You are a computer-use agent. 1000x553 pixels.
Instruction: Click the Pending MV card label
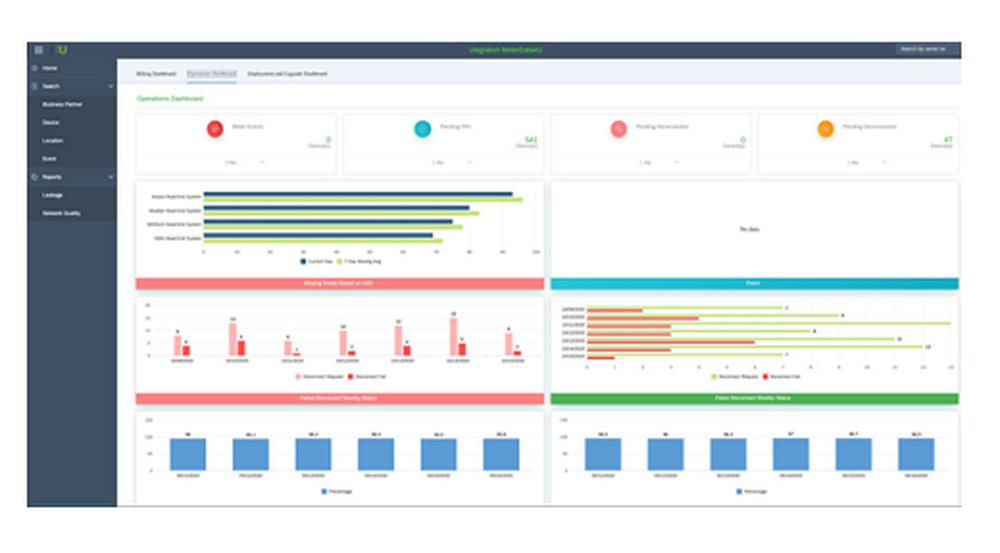(x=455, y=126)
